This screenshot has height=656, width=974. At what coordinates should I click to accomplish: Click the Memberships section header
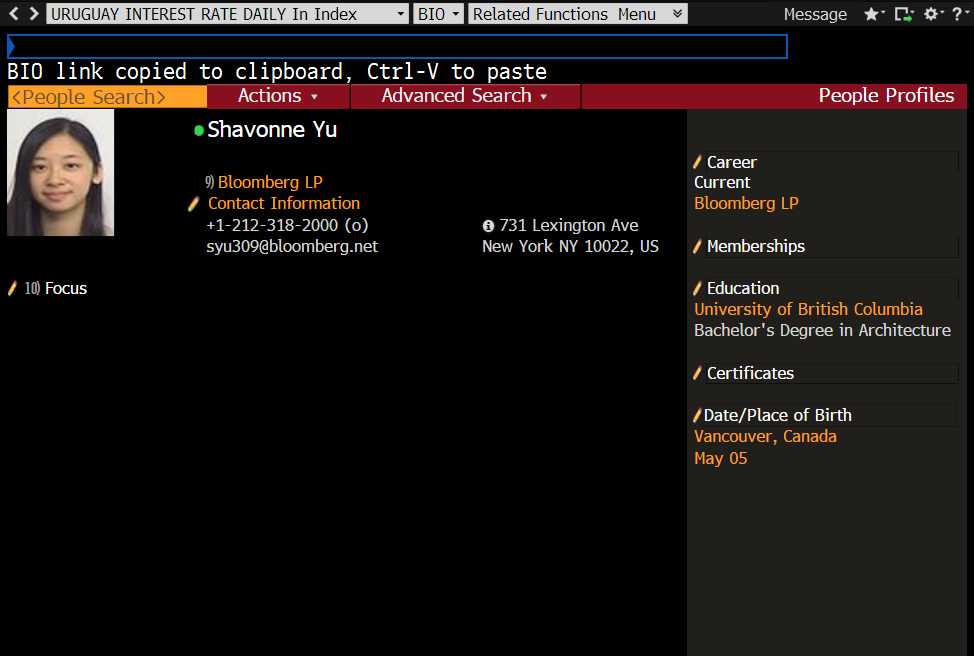[x=756, y=247]
